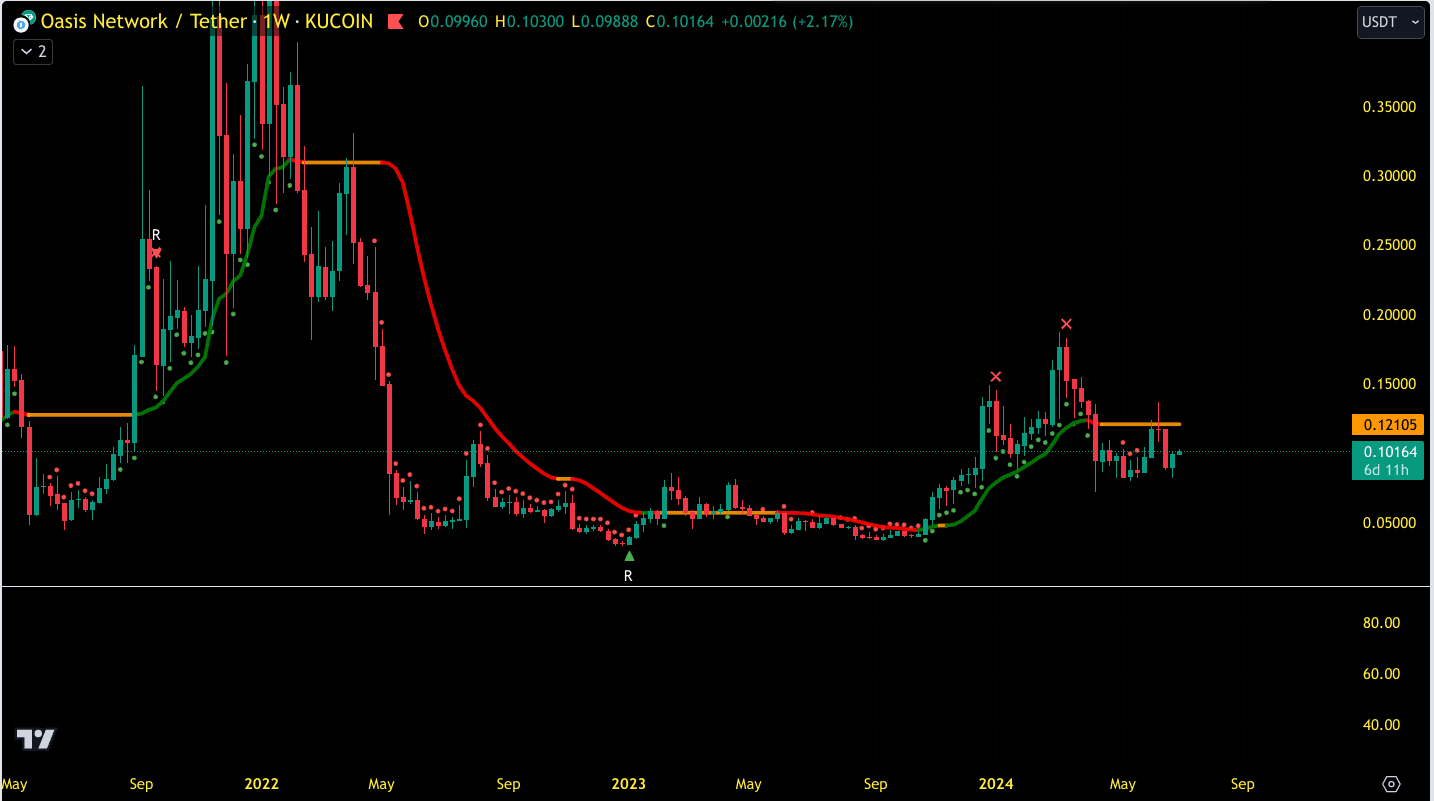Click the 0.35000 price axis label
1434x801 pixels.
(1390, 107)
